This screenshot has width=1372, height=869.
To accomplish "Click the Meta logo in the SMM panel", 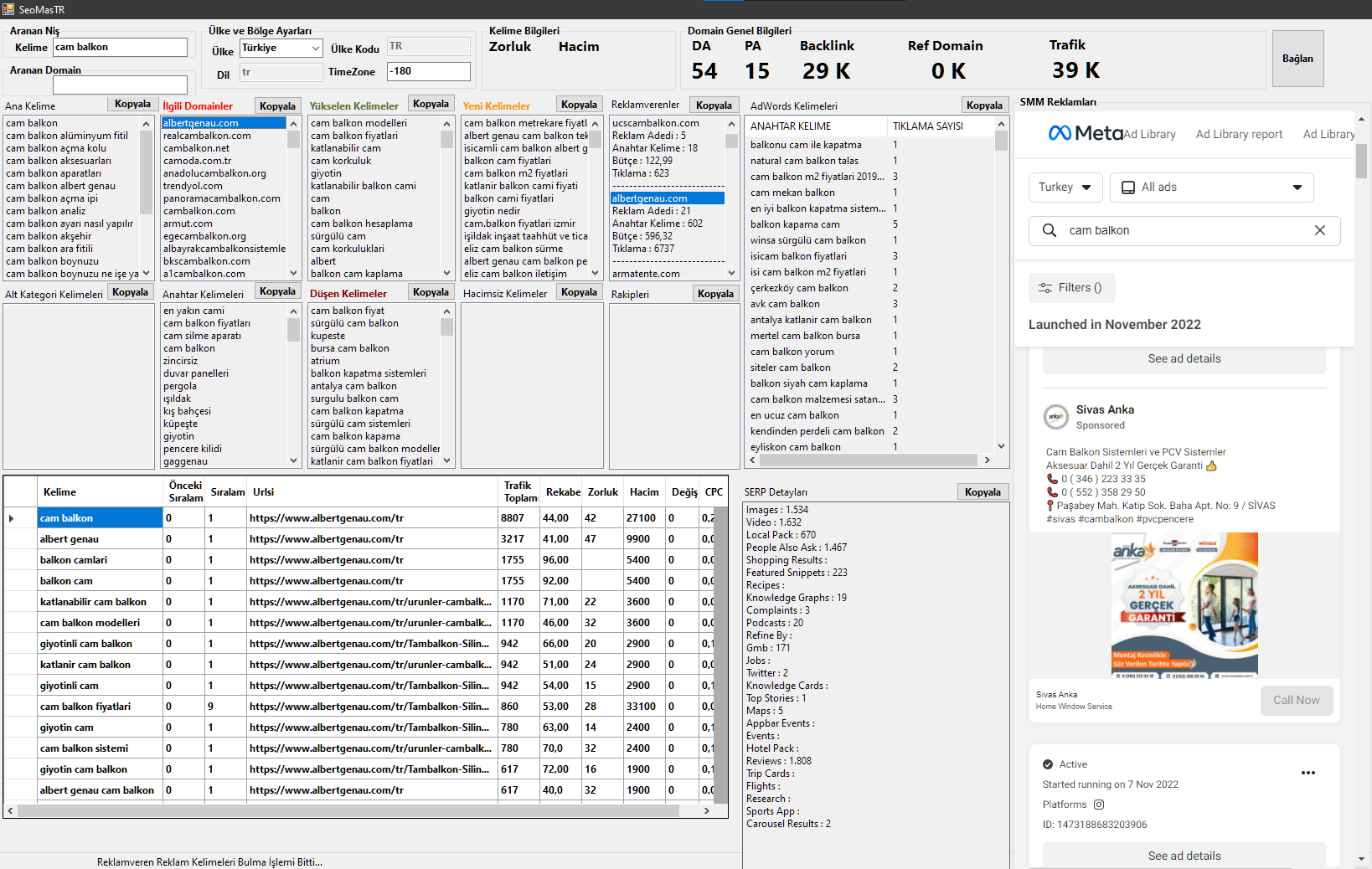I will [x=1086, y=133].
